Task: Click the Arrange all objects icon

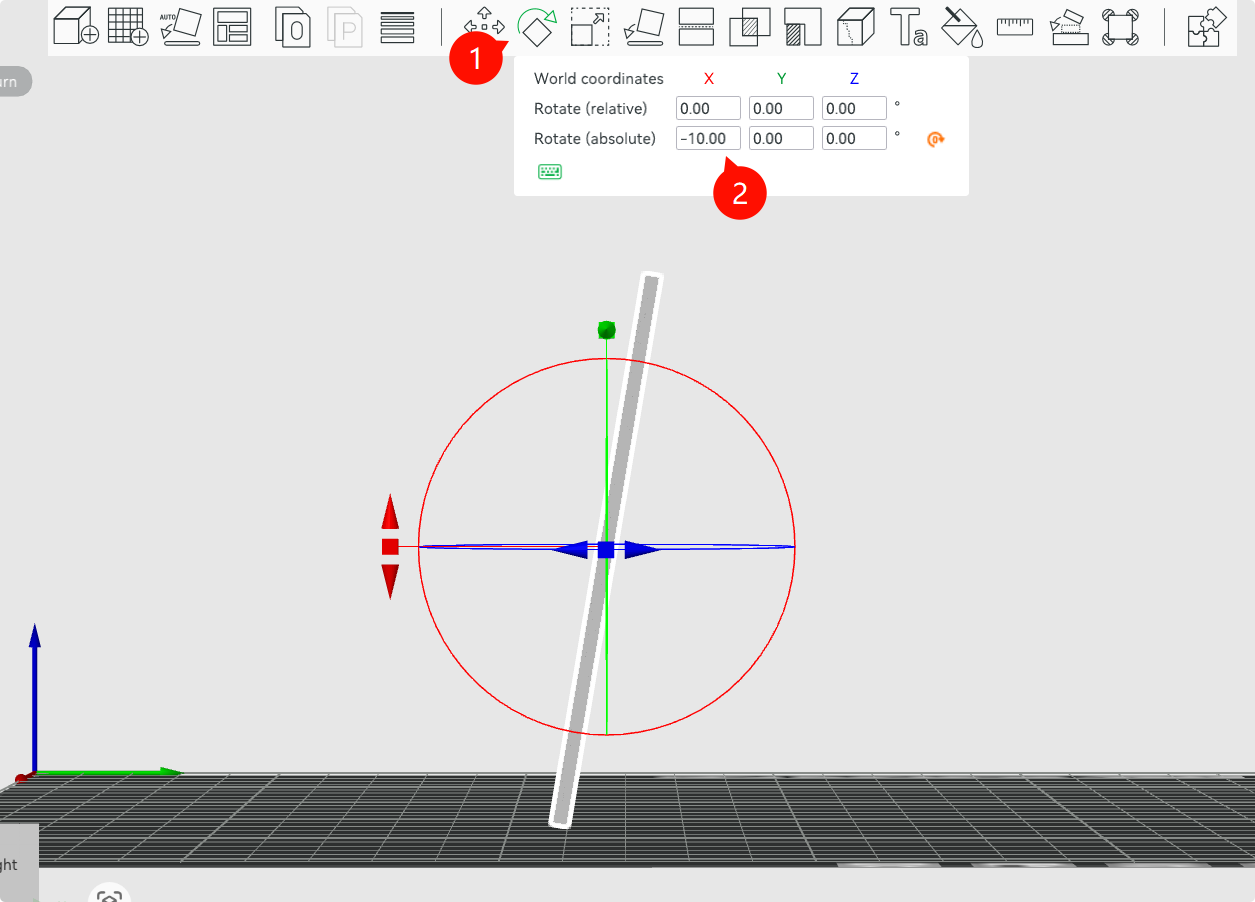Action: 232,27
